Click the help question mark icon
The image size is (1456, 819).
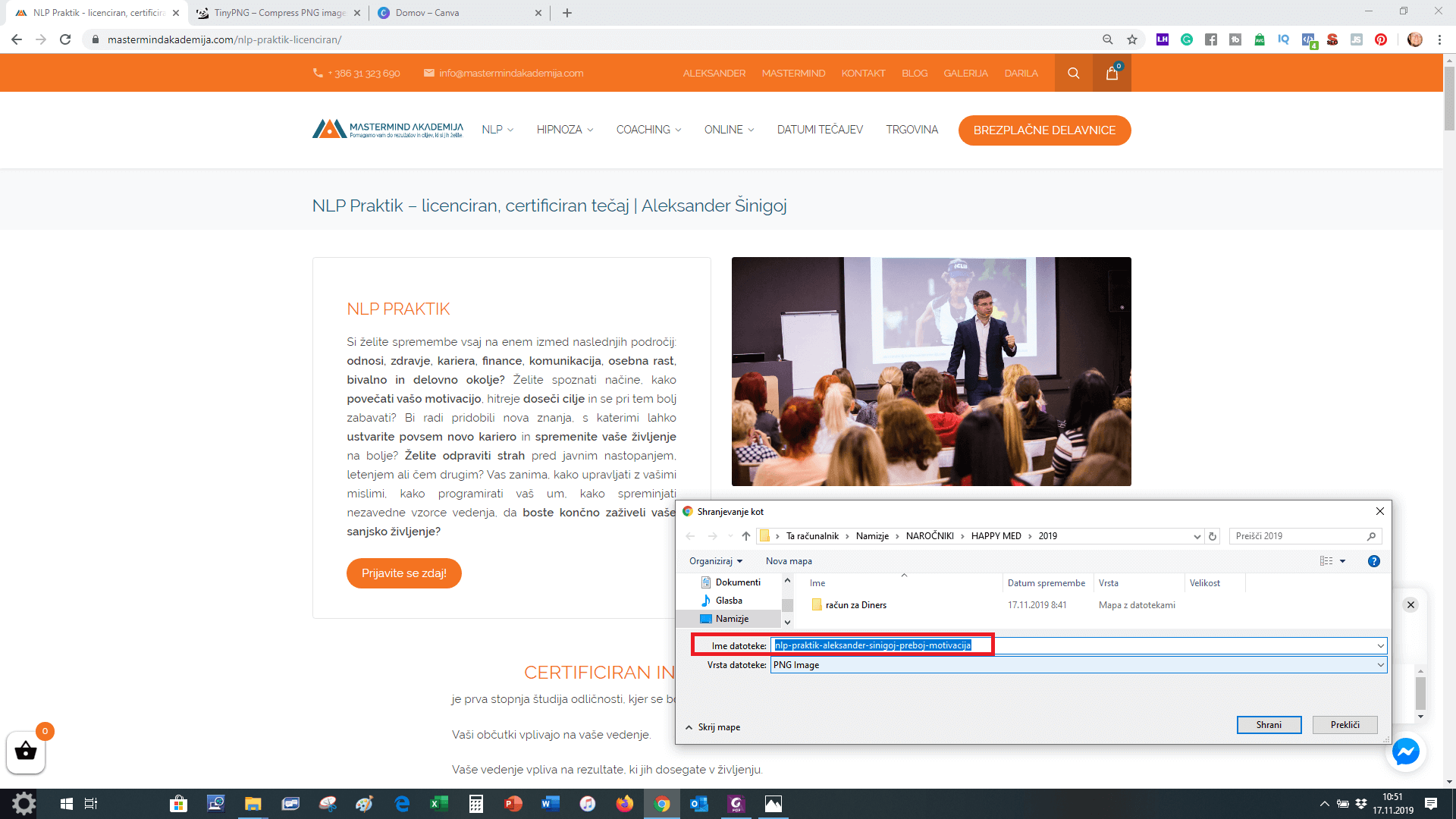point(1373,561)
